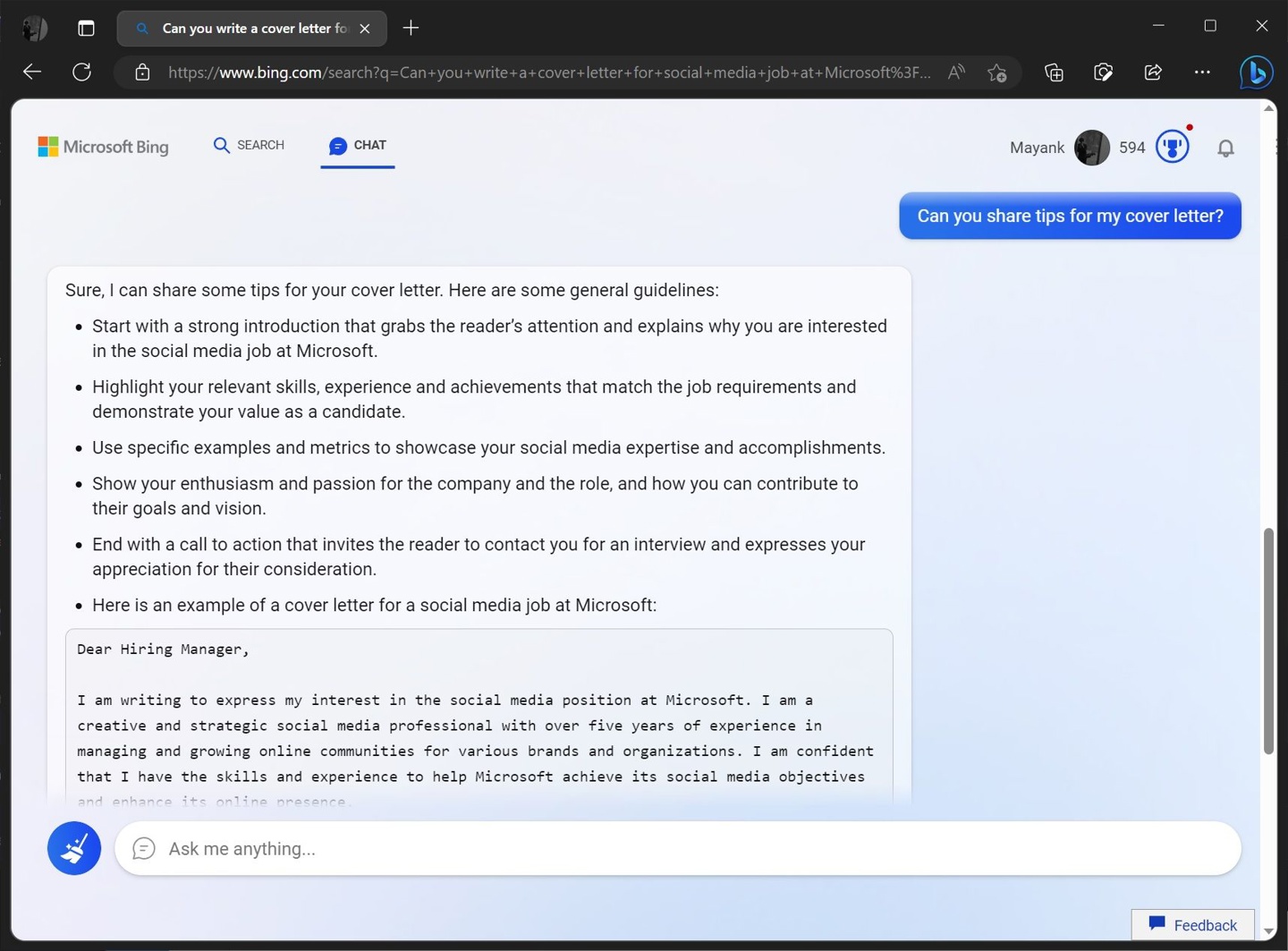Open Collections from the toolbar
This screenshot has width=1288, height=951.
pyautogui.click(x=1054, y=72)
